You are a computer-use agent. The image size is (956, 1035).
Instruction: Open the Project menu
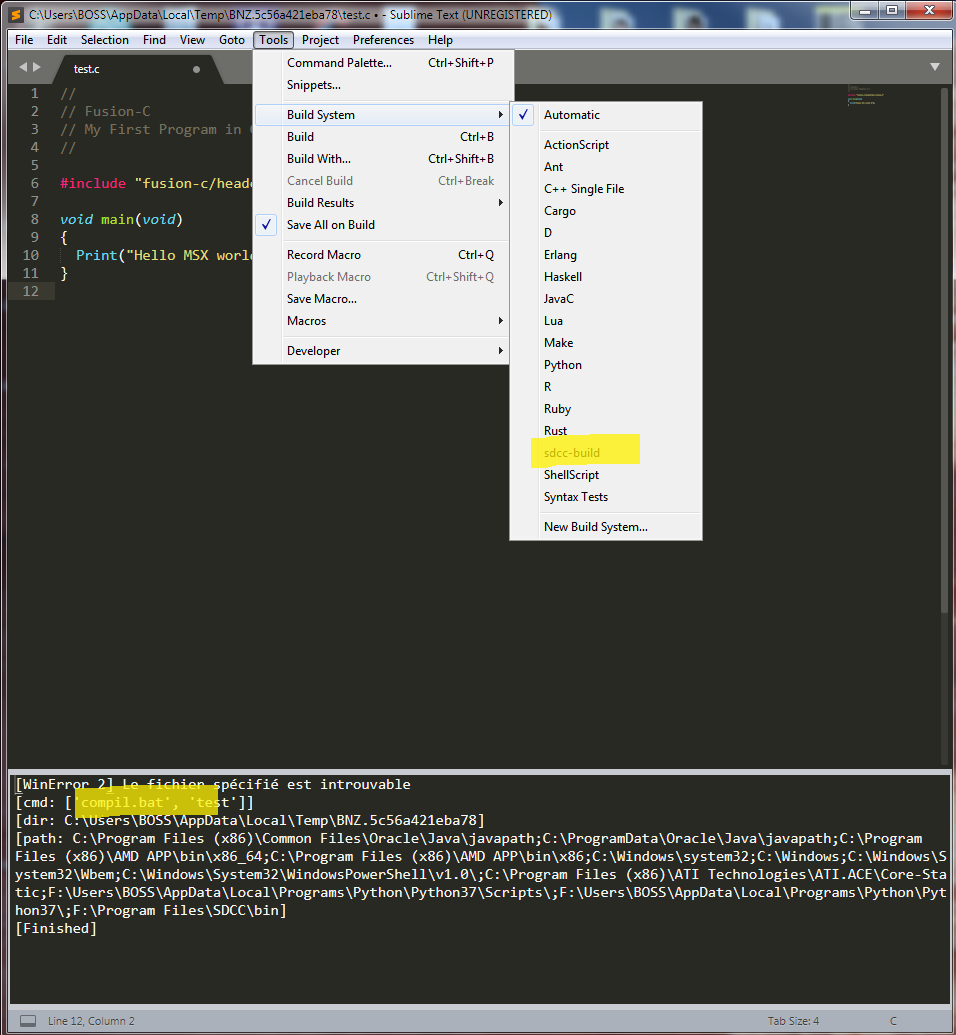tap(320, 40)
